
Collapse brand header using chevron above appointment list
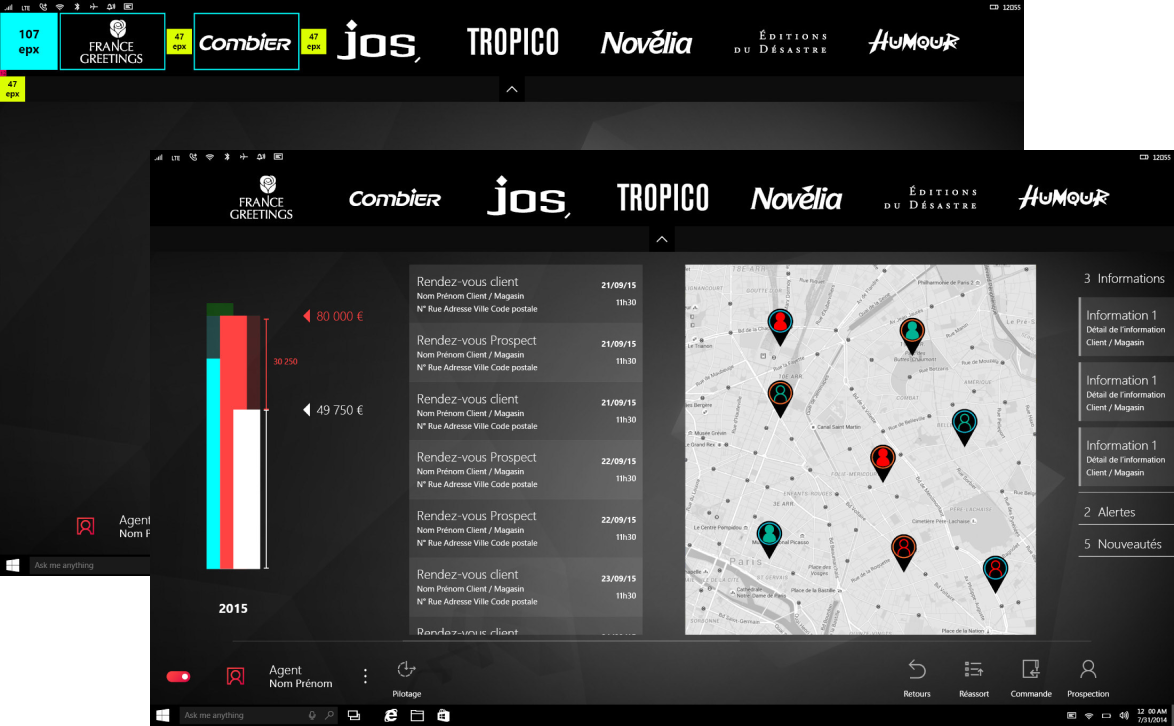tap(661, 239)
